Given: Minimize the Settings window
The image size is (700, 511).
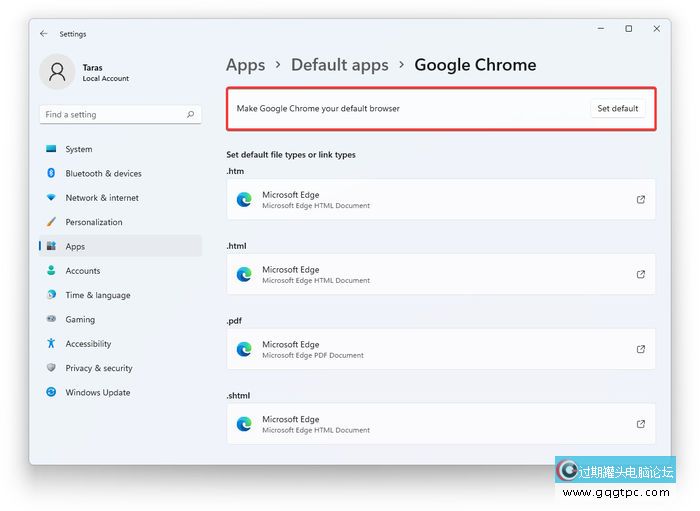Looking at the screenshot, I should [601, 29].
